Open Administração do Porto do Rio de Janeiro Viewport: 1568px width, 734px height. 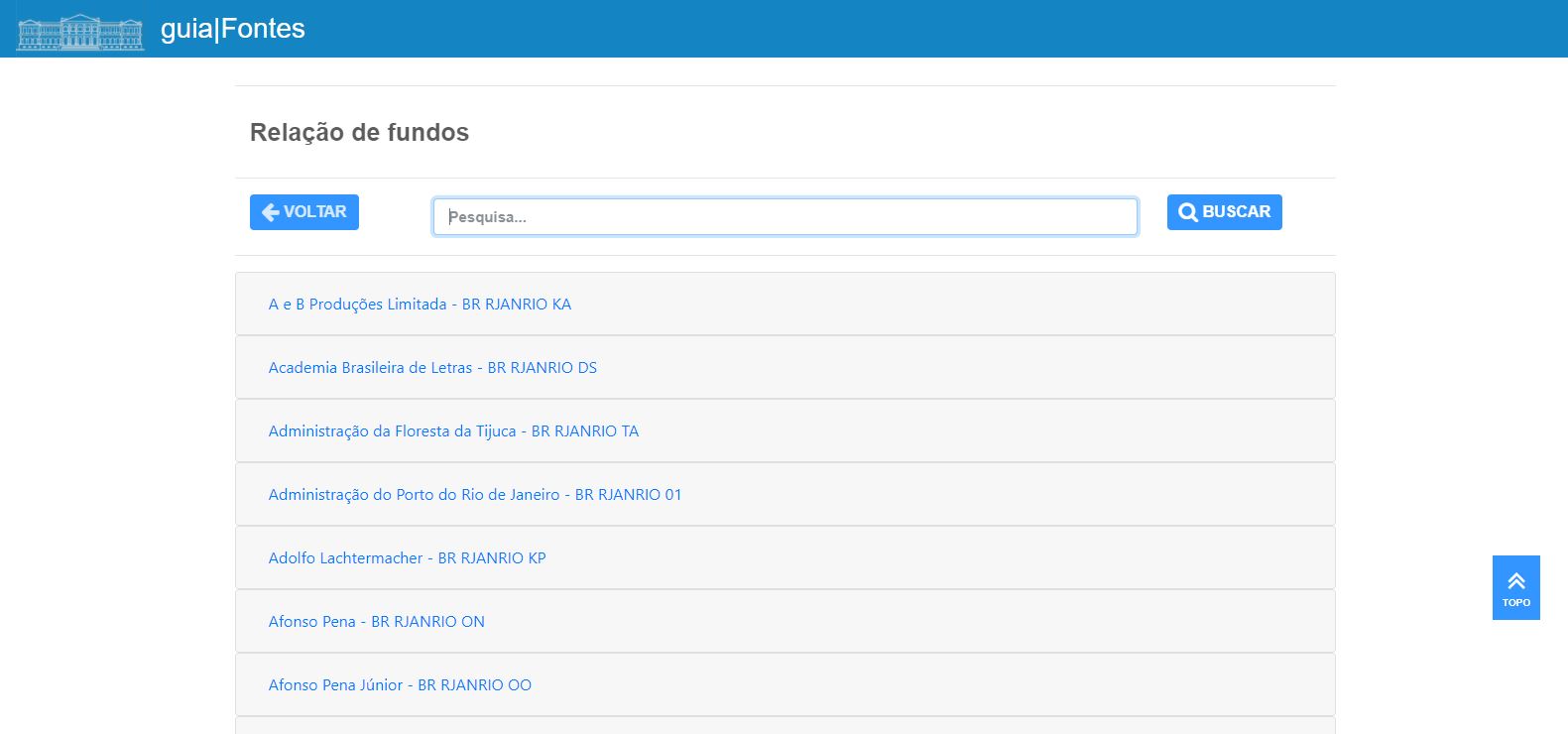(x=475, y=495)
